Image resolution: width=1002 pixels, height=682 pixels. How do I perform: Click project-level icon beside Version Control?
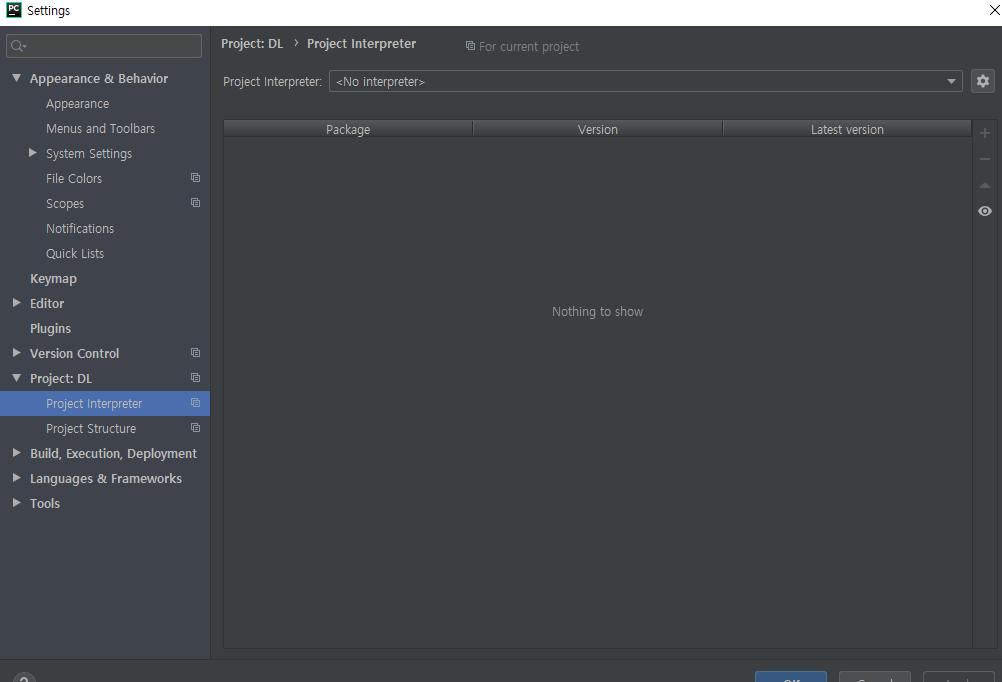coord(196,353)
